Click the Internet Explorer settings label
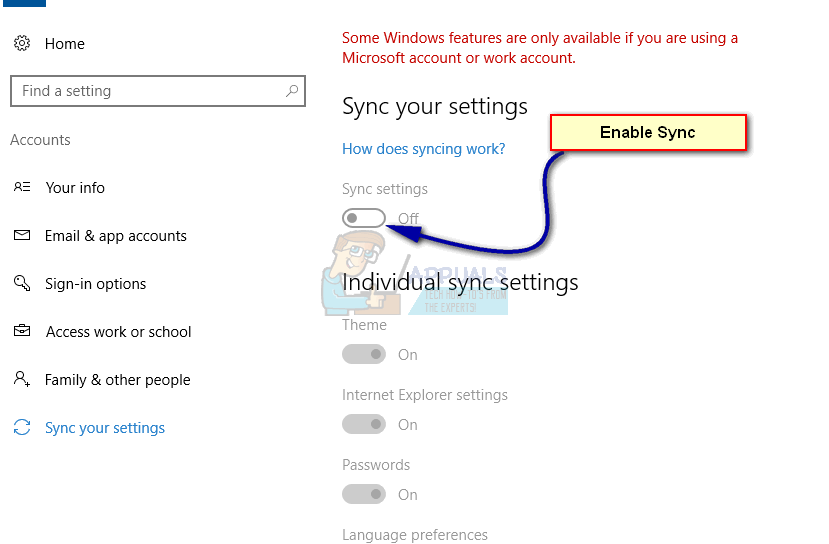This screenshot has width=829, height=544. click(x=425, y=395)
